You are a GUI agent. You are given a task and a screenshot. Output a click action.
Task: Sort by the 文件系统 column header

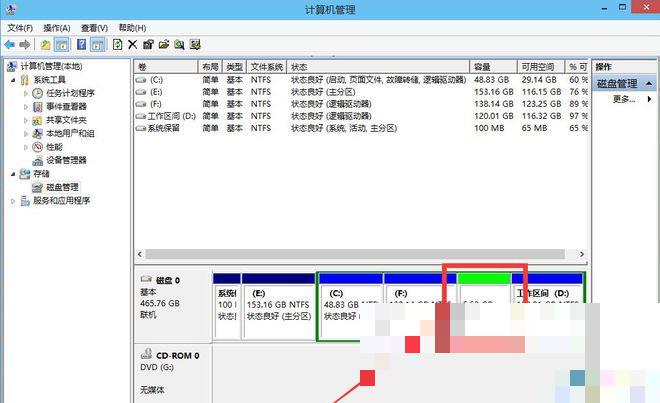tap(266, 67)
